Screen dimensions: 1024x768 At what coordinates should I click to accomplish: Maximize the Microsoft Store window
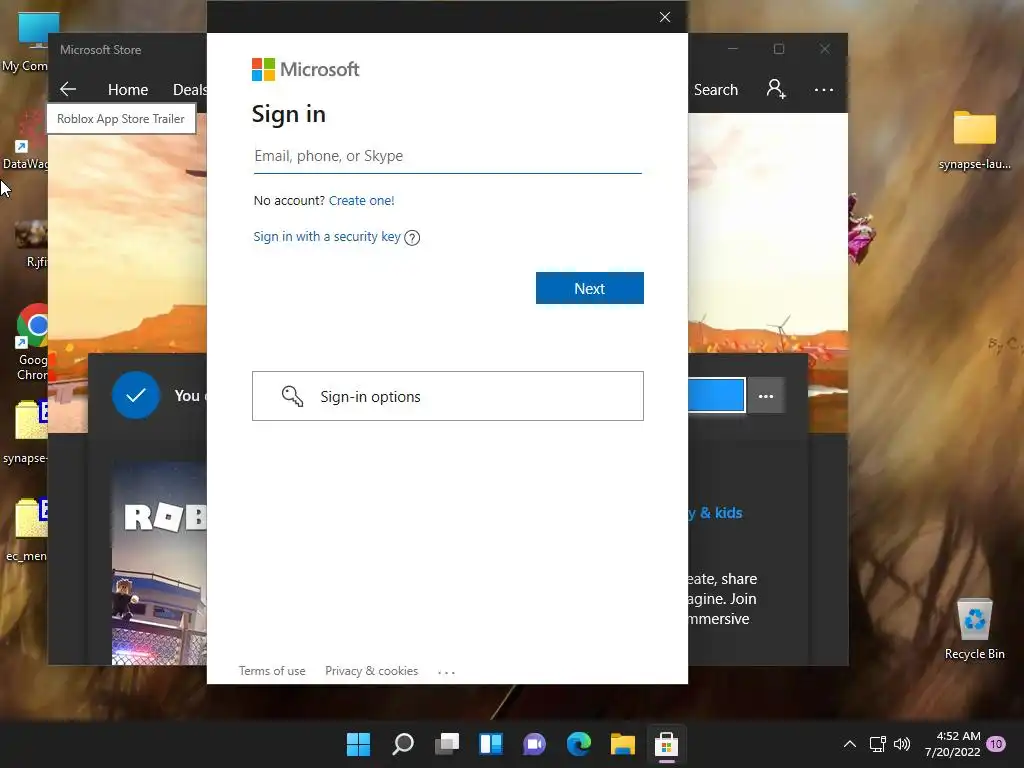pyautogui.click(x=778, y=49)
